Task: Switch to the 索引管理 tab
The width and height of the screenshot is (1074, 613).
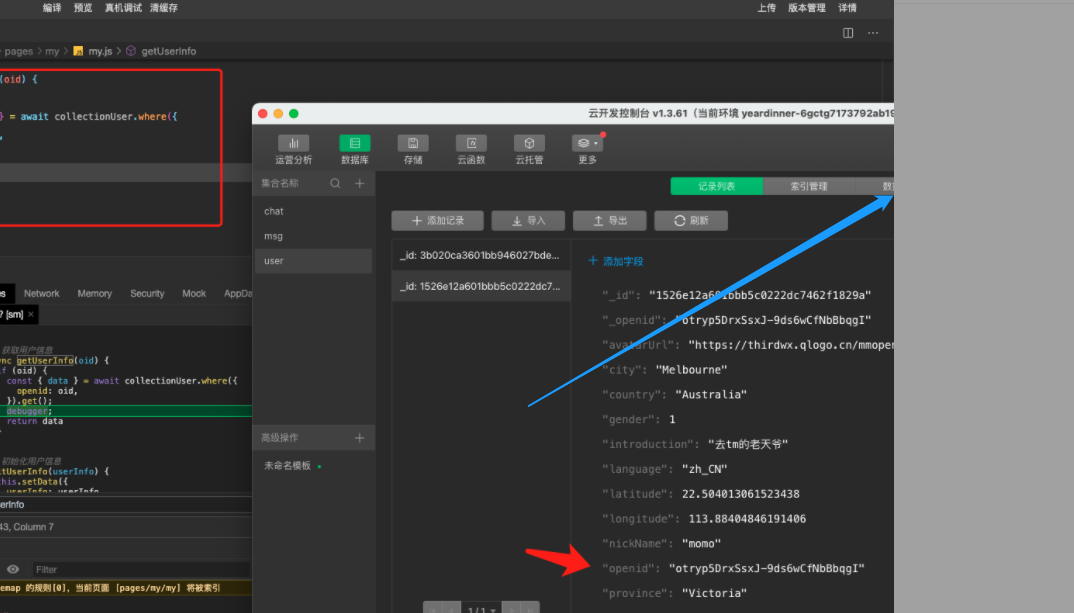Action: [x=809, y=186]
